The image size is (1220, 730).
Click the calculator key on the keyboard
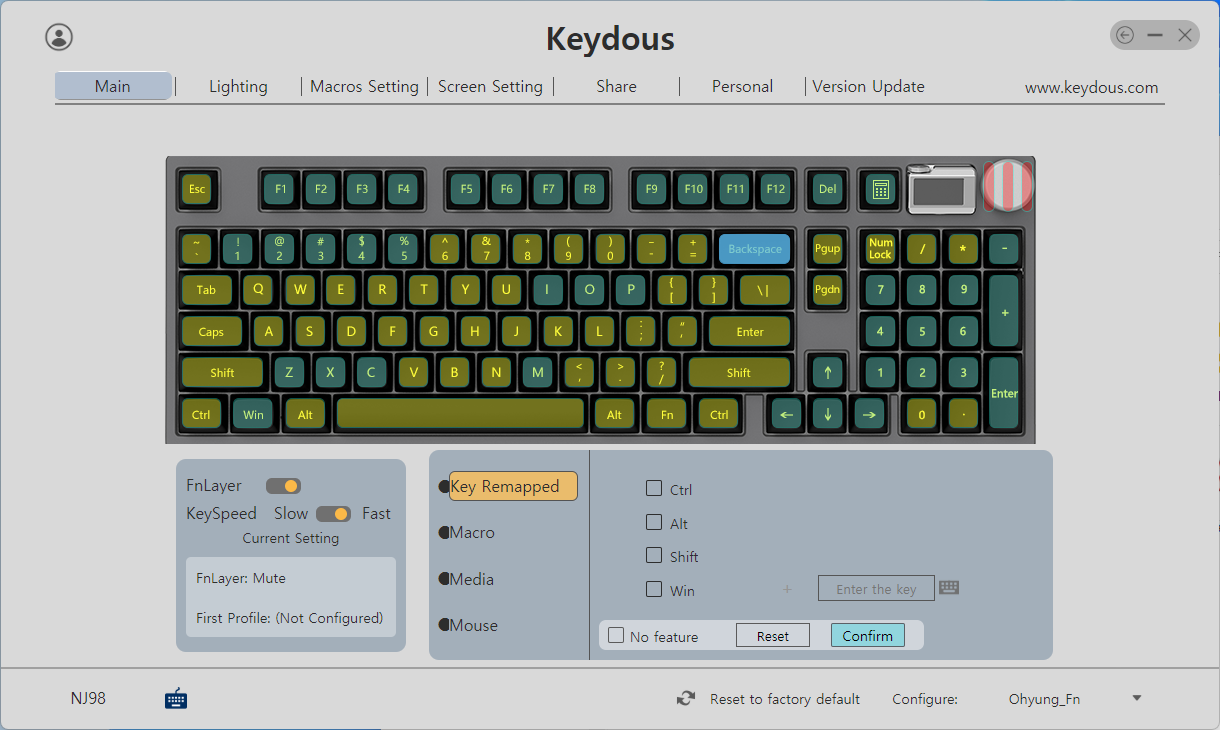point(880,190)
